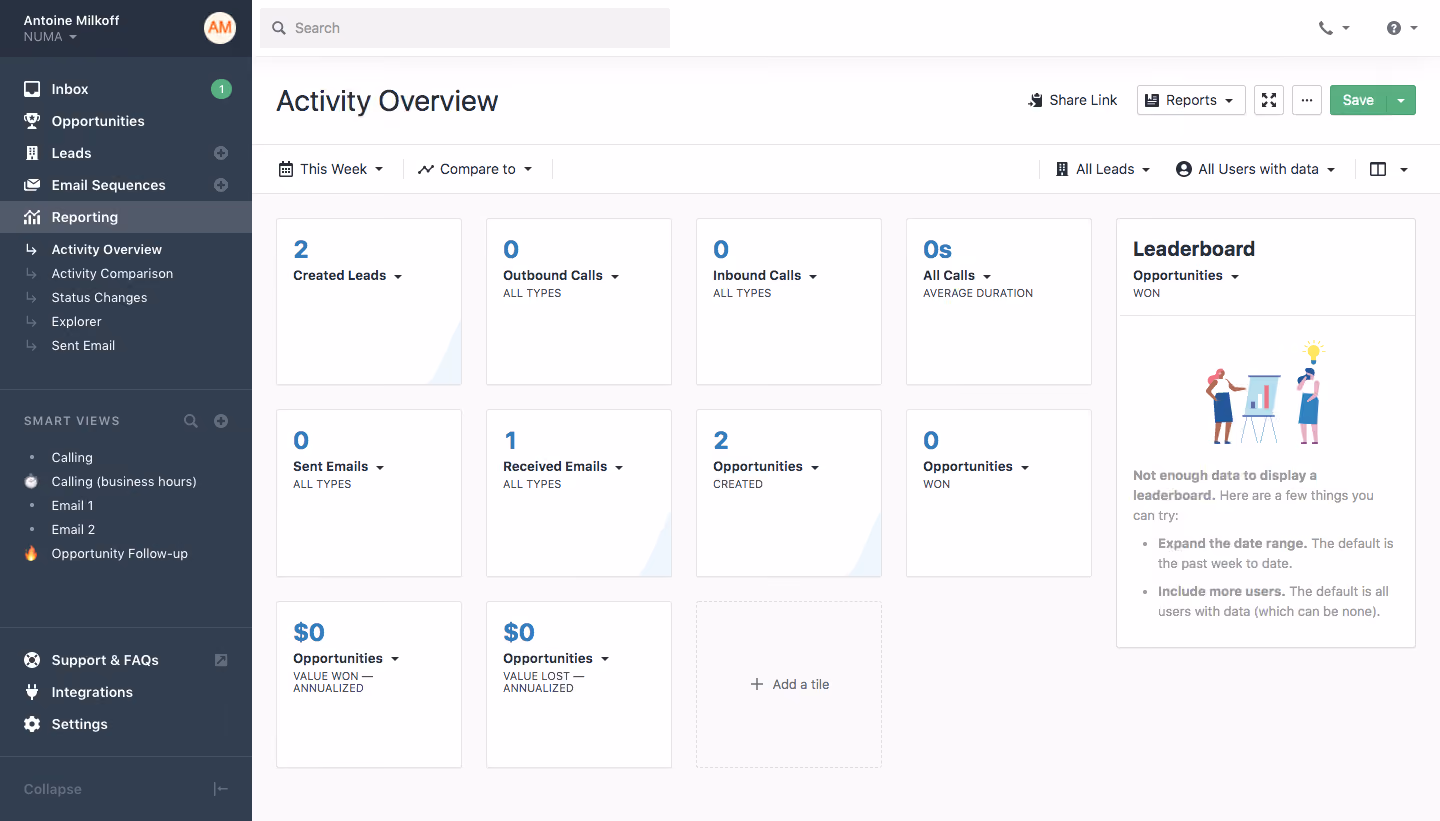
Task: Open the more options ellipsis button
Action: pos(1307,100)
